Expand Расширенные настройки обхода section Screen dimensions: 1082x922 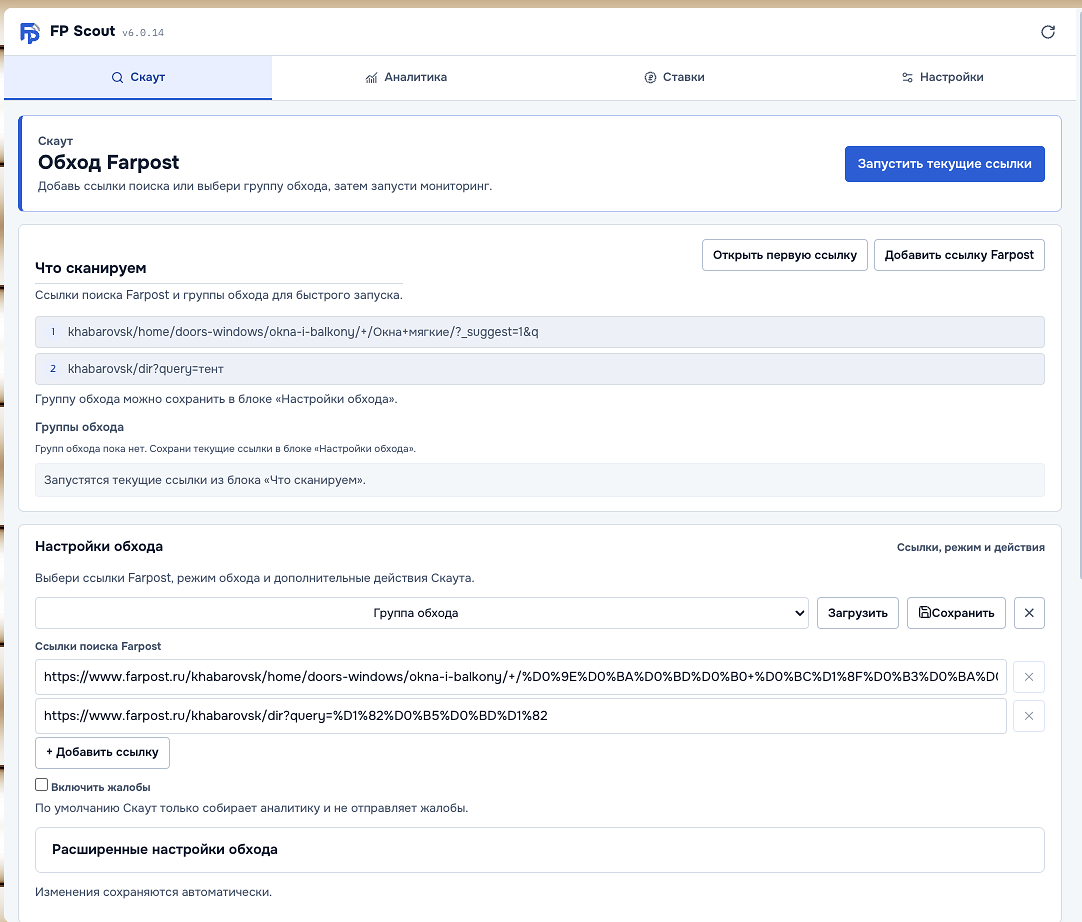coord(540,850)
